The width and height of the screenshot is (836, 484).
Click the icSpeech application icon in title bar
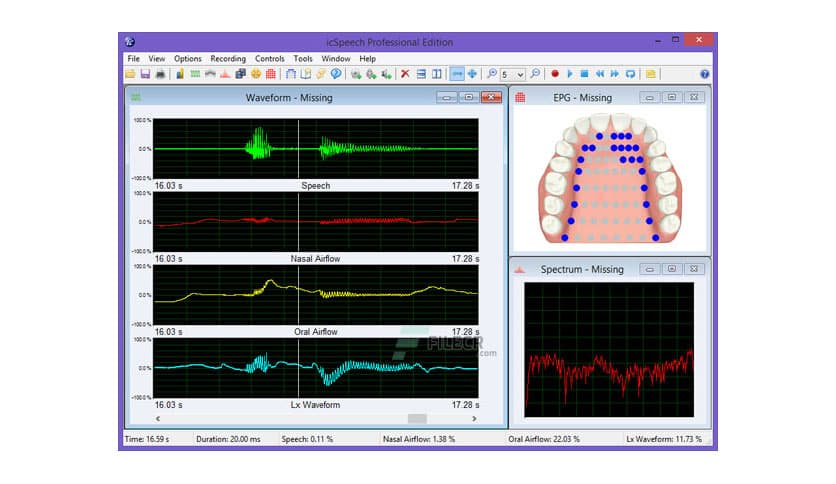(x=130, y=42)
